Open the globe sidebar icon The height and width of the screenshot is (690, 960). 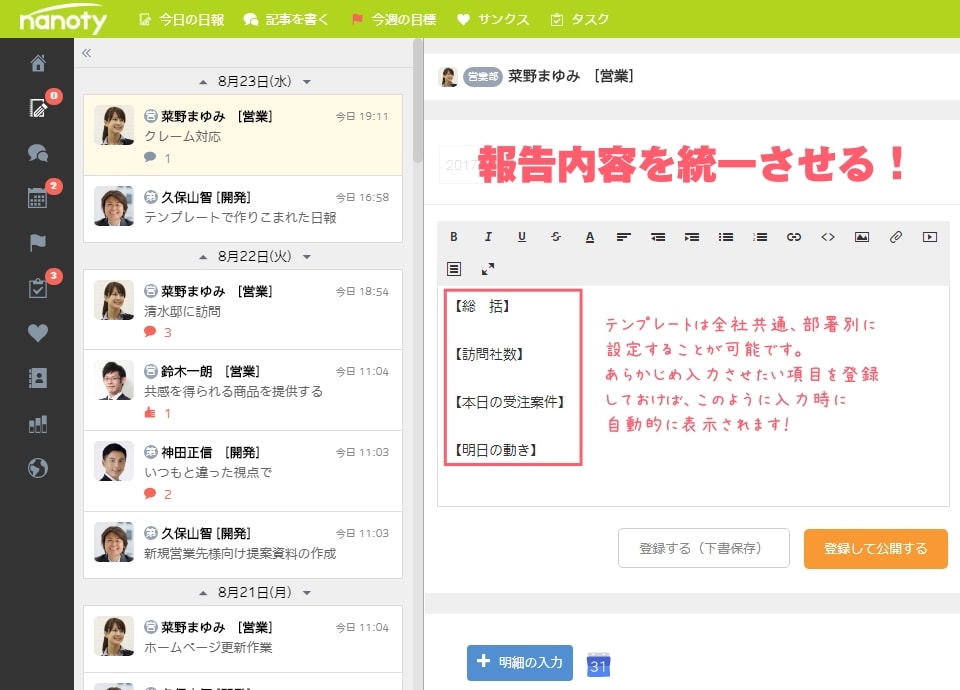click(x=38, y=468)
